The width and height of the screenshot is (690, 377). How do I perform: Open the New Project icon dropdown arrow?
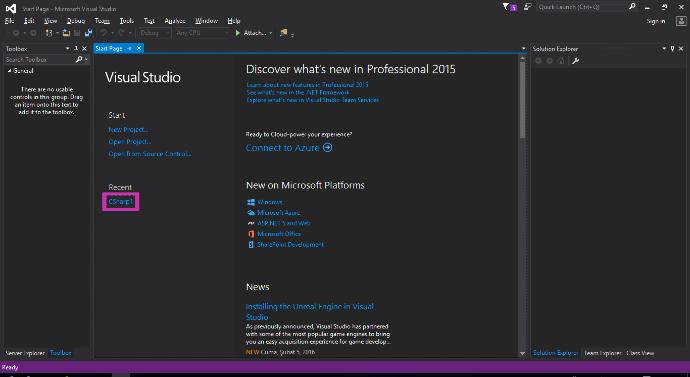(57, 33)
